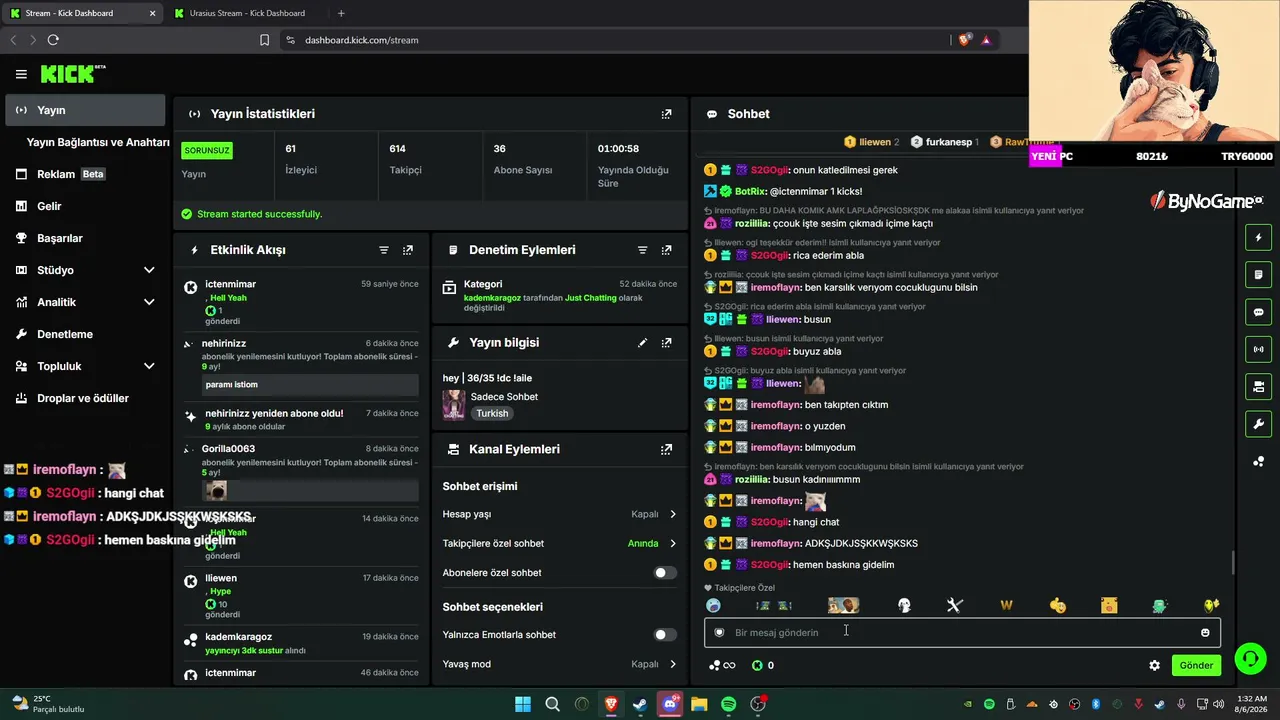
Task: Click the wrench icon in right sidebar
Action: [x=1259, y=424]
